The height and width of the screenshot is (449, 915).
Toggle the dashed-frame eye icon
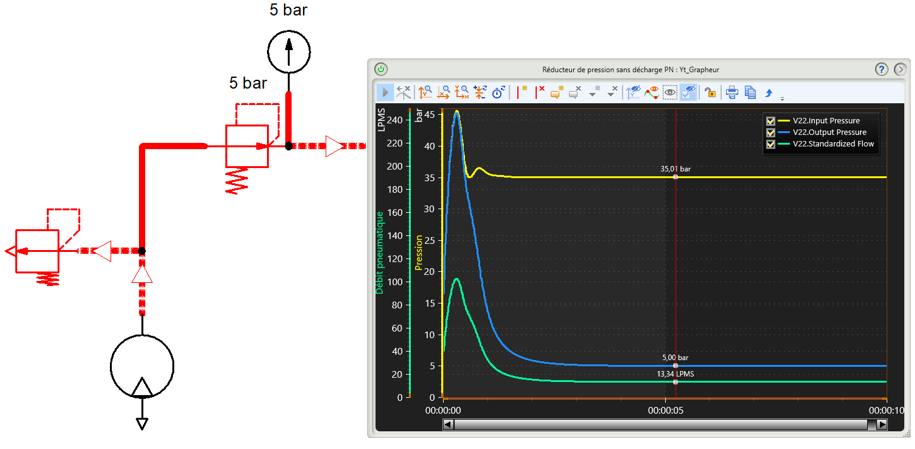tap(670, 92)
